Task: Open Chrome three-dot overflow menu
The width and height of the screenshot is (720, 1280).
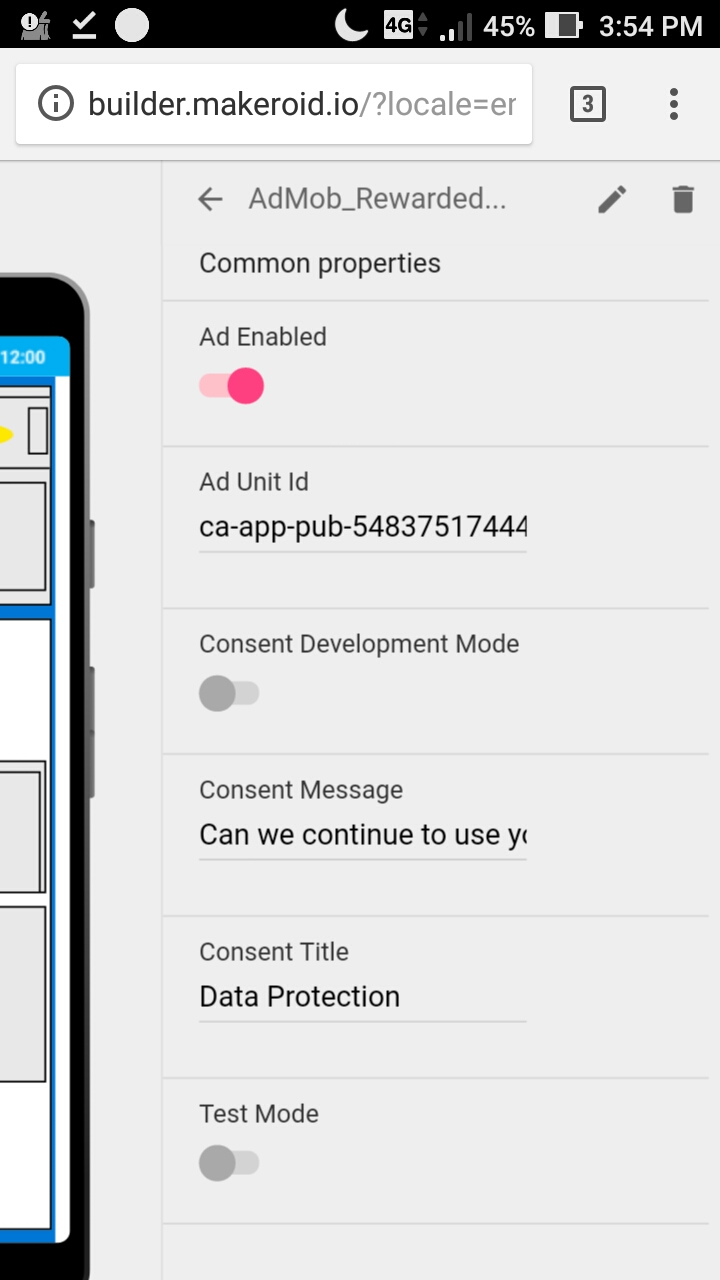Action: point(674,104)
